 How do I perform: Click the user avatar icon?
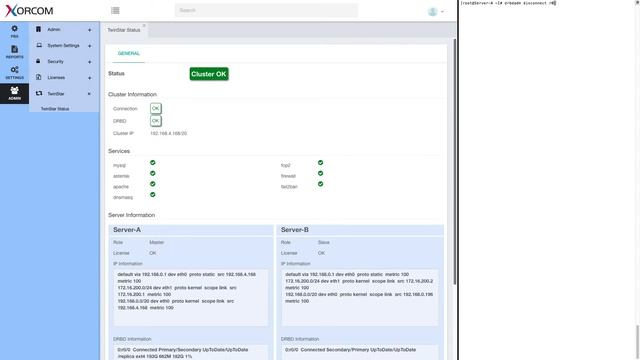pos(432,11)
